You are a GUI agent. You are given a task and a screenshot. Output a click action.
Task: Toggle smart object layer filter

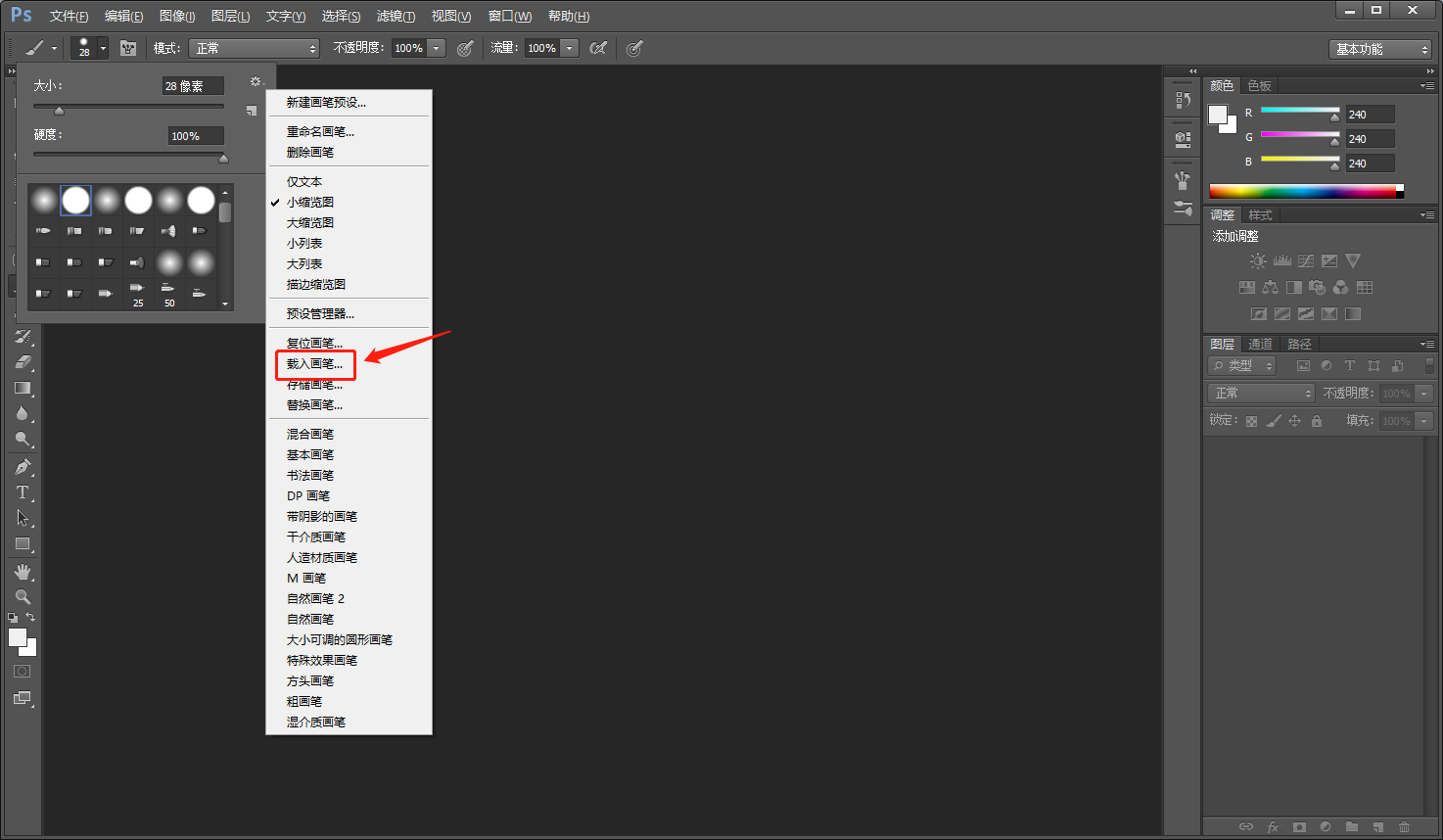click(1397, 366)
